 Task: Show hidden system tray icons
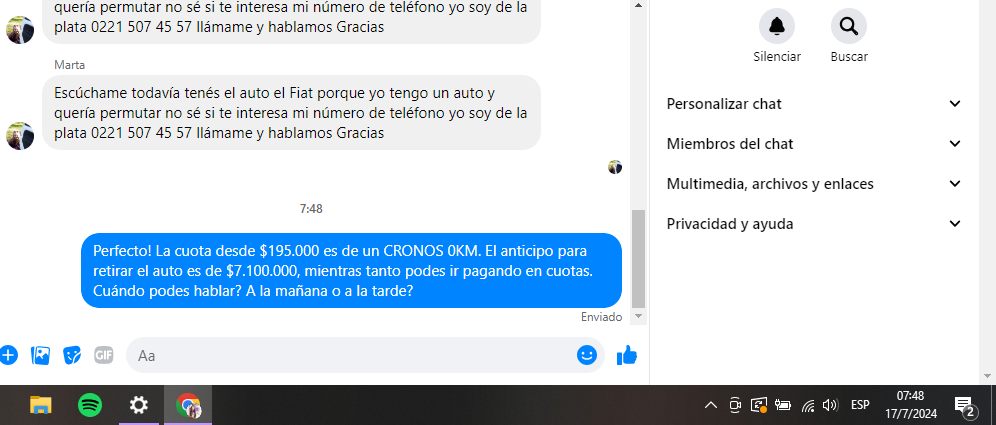point(711,405)
